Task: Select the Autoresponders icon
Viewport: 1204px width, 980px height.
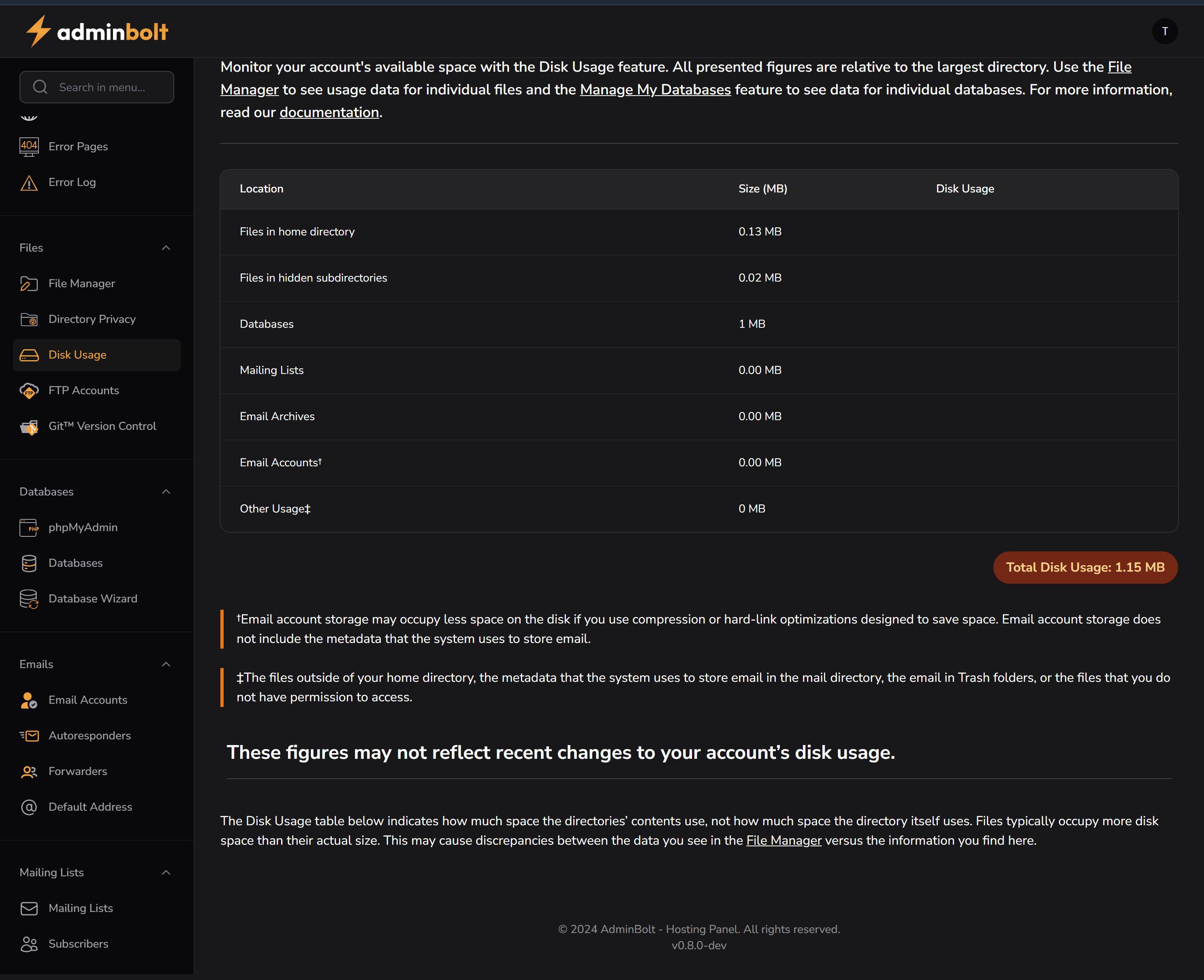Action: pyautogui.click(x=29, y=736)
